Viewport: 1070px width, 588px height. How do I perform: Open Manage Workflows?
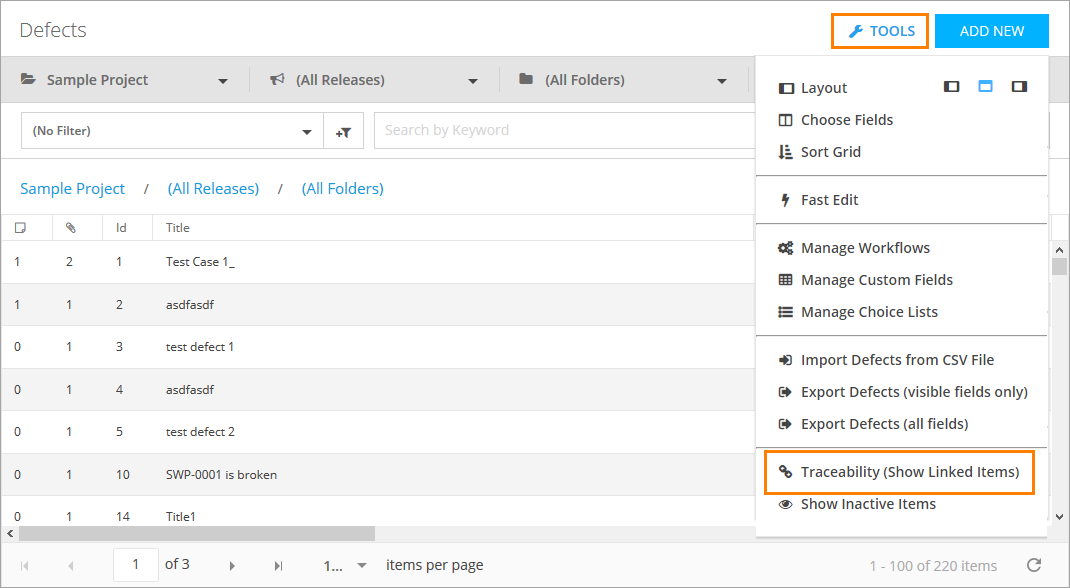coord(854,248)
